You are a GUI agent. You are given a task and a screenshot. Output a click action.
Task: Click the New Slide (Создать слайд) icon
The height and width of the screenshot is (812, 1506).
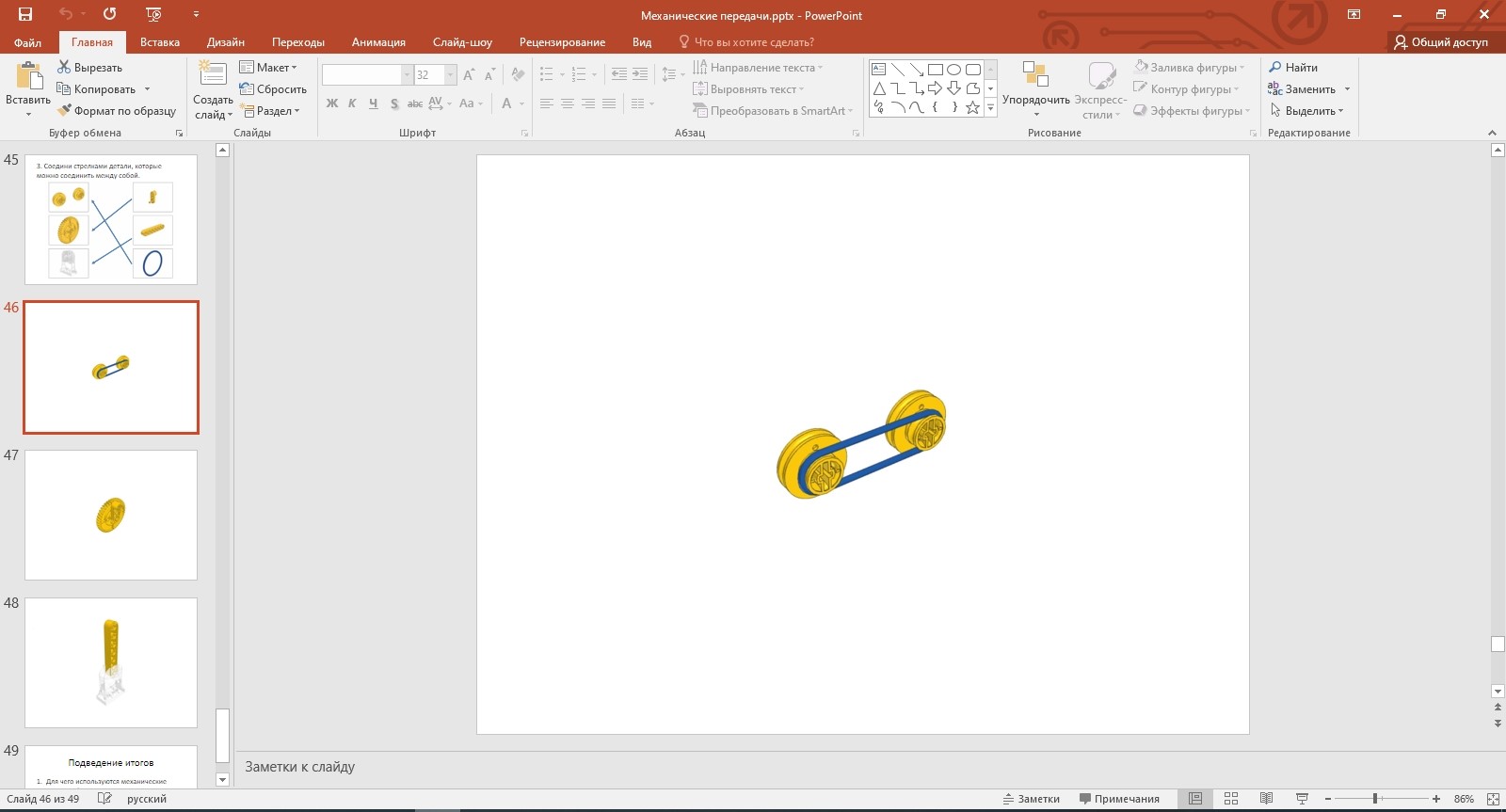tap(213, 75)
